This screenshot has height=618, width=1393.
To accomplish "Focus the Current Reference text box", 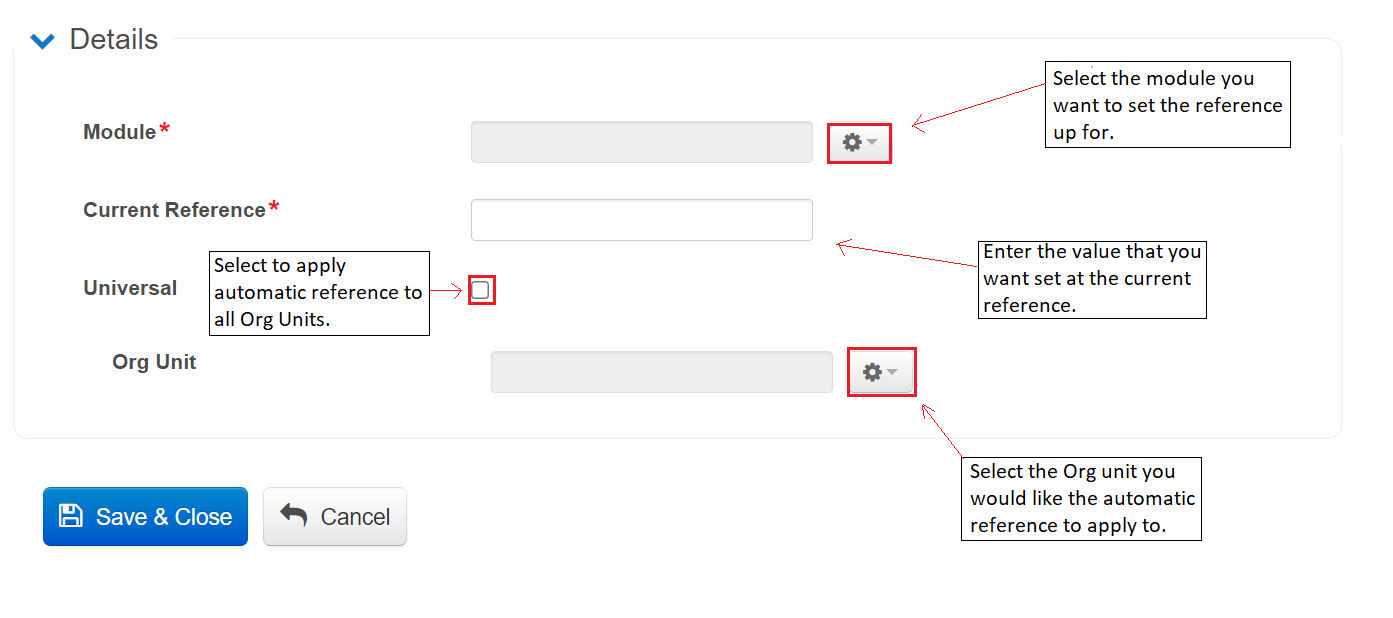I will [x=641, y=220].
